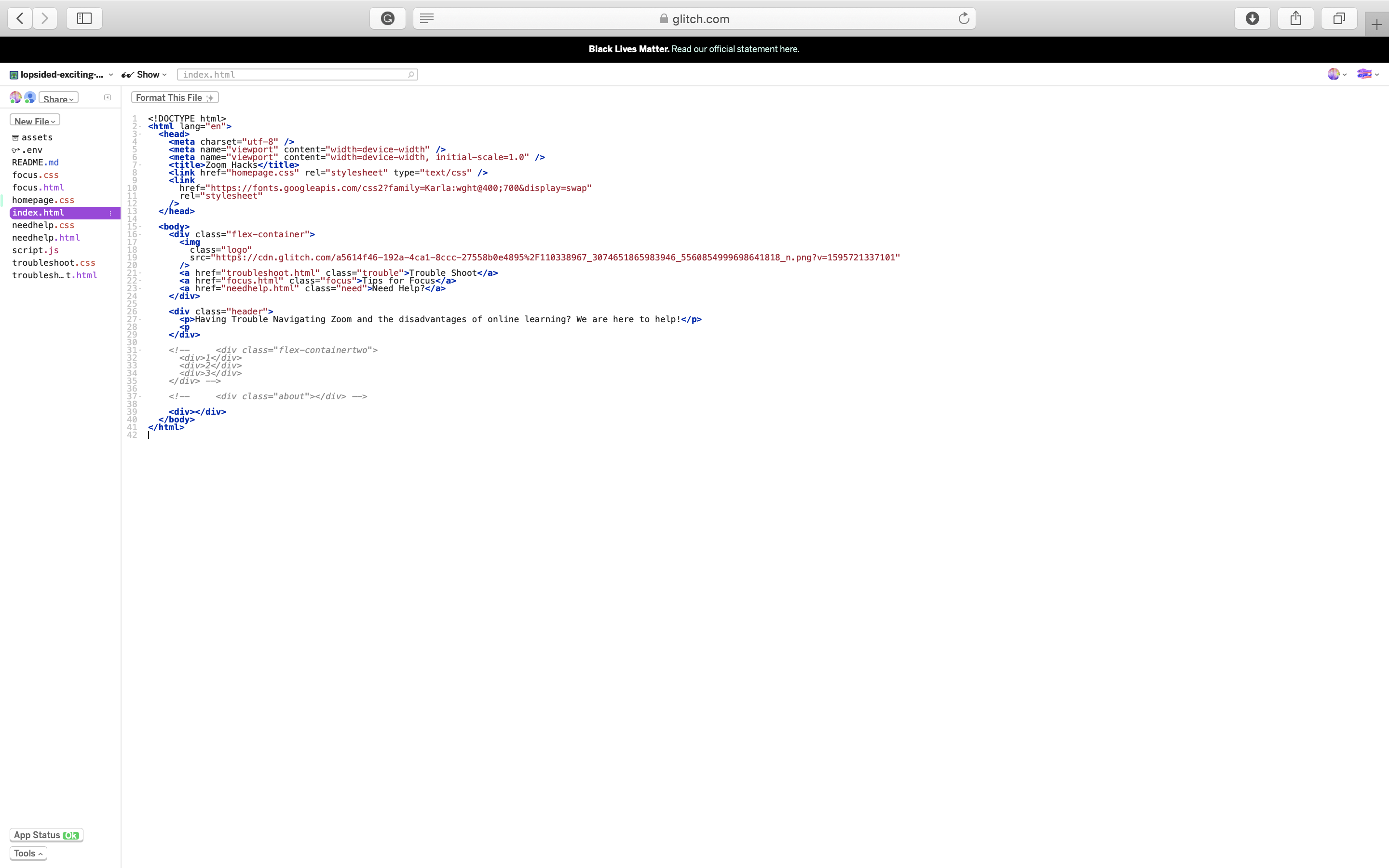Open the Safari downloads icon
Image resolution: width=1389 pixels, height=868 pixels.
1253,18
